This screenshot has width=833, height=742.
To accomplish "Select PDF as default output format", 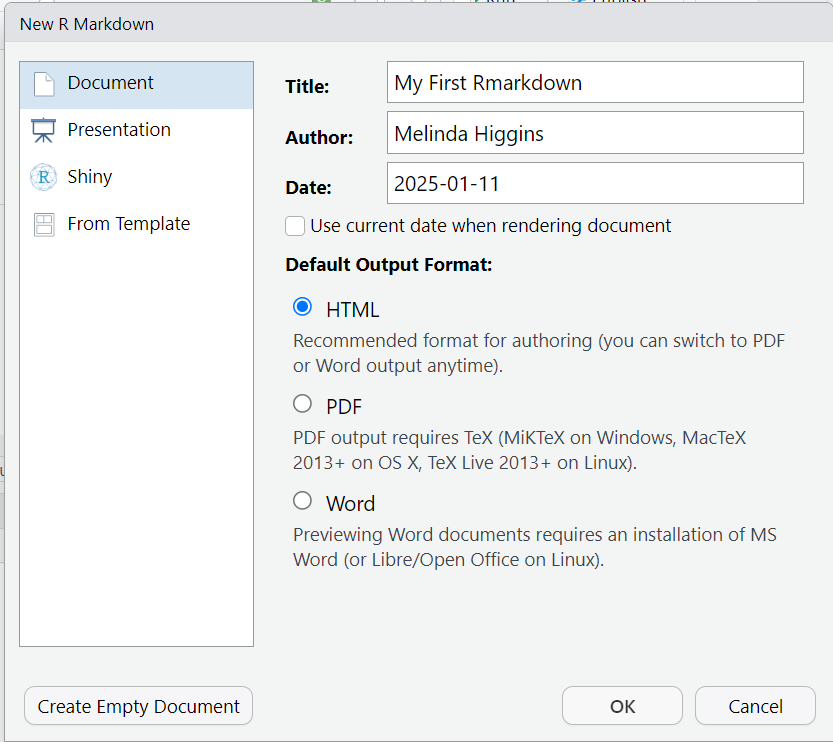I will pyautogui.click(x=302, y=404).
